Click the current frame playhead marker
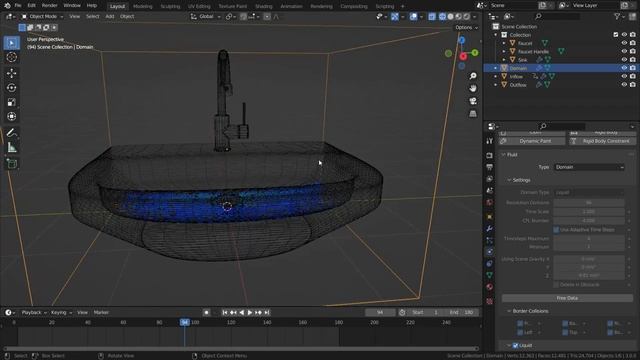Viewport: 640px width, 360px height. (185, 322)
